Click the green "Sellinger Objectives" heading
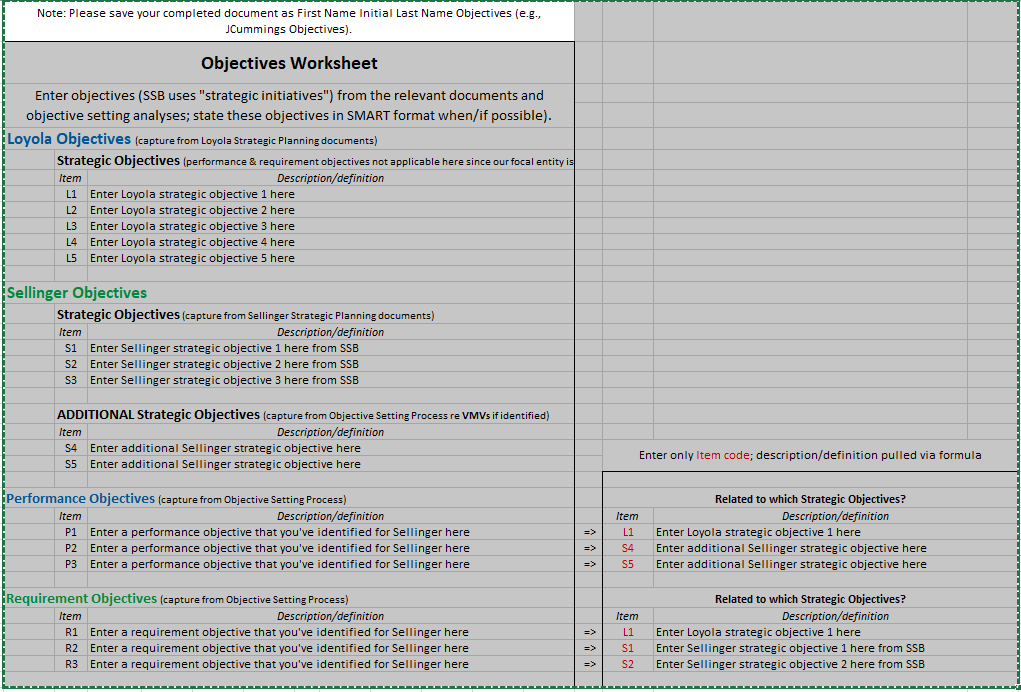Image resolution: width=1021 pixels, height=692 pixels. point(77,293)
